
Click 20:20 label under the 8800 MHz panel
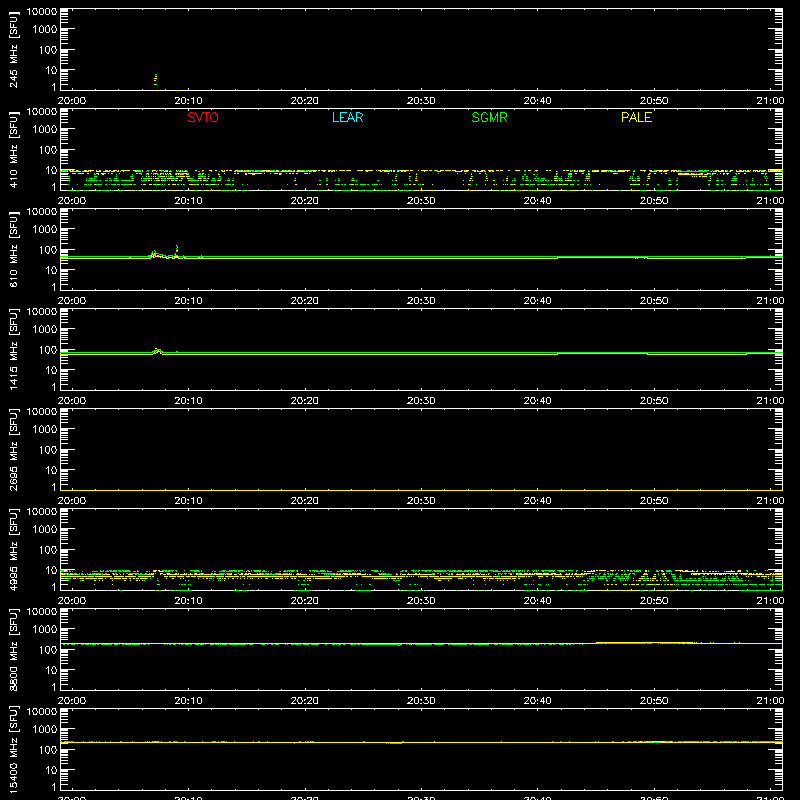coord(305,701)
